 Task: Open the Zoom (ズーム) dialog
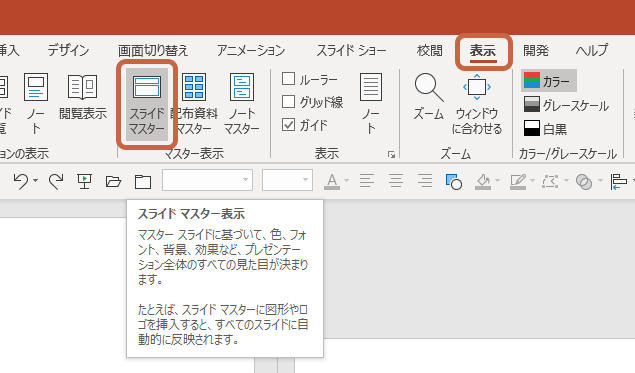tap(428, 97)
